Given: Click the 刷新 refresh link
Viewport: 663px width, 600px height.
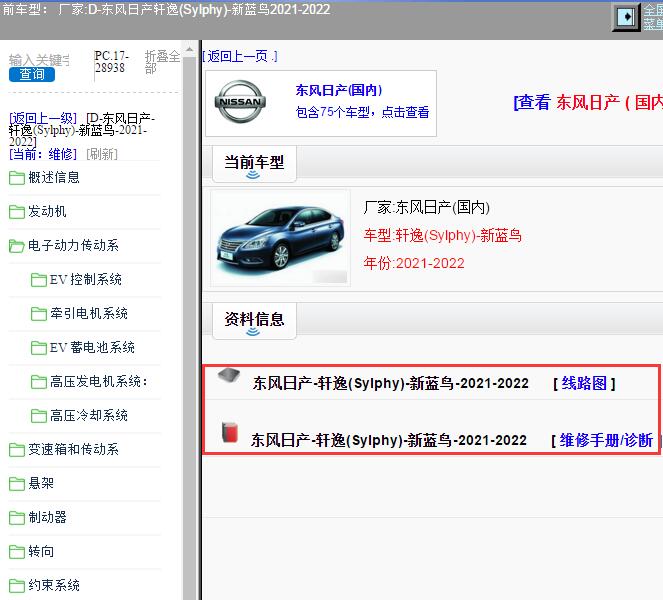Looking at the screenshot, I should click(102, 154).
